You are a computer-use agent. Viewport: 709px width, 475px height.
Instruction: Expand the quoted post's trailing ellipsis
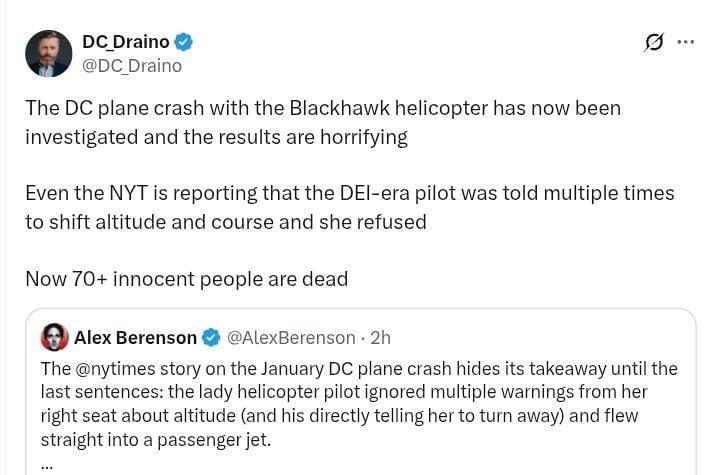click(47, 464)
